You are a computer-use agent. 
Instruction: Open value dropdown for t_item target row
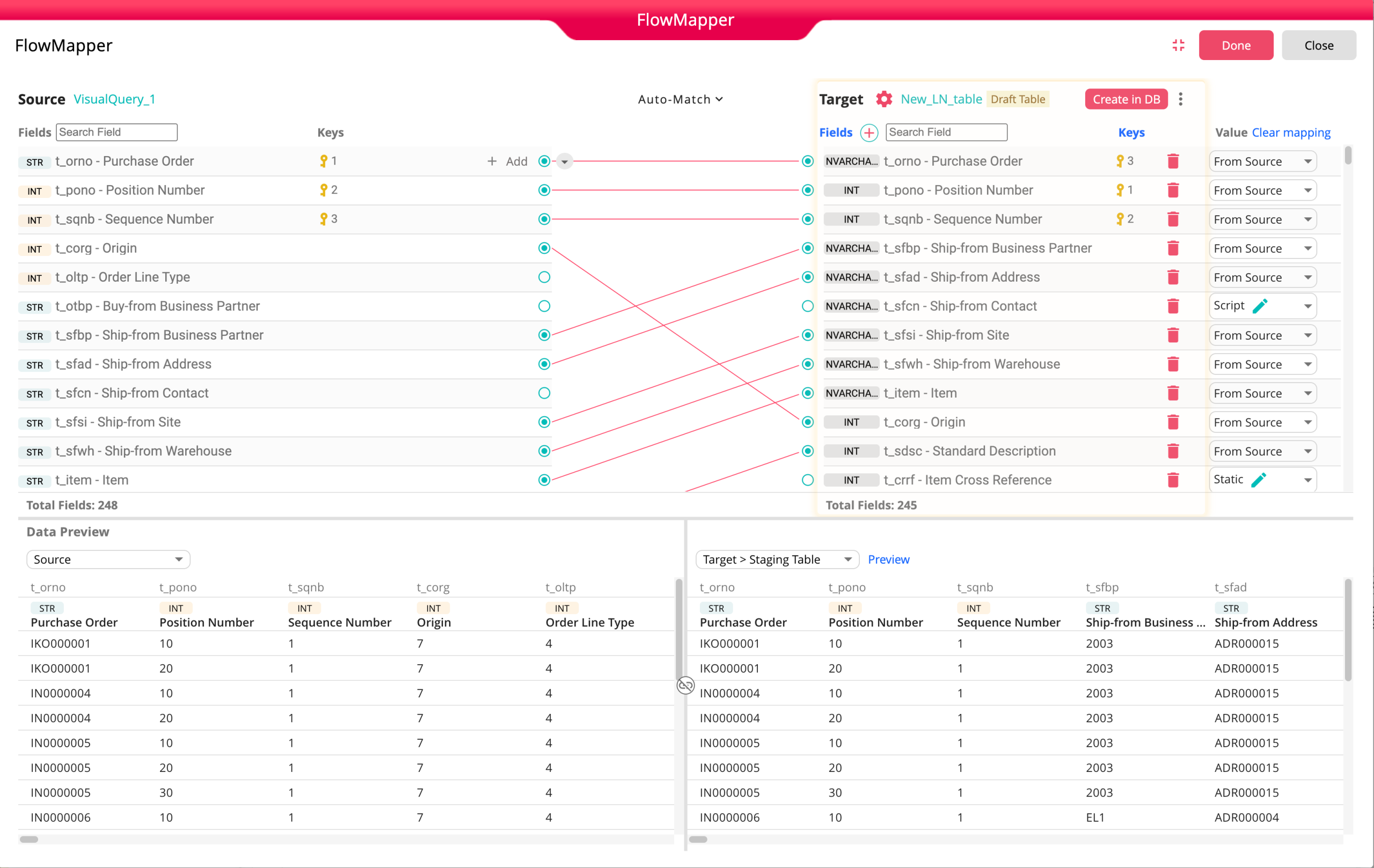pyautogui.click(x=1307, y=394)
